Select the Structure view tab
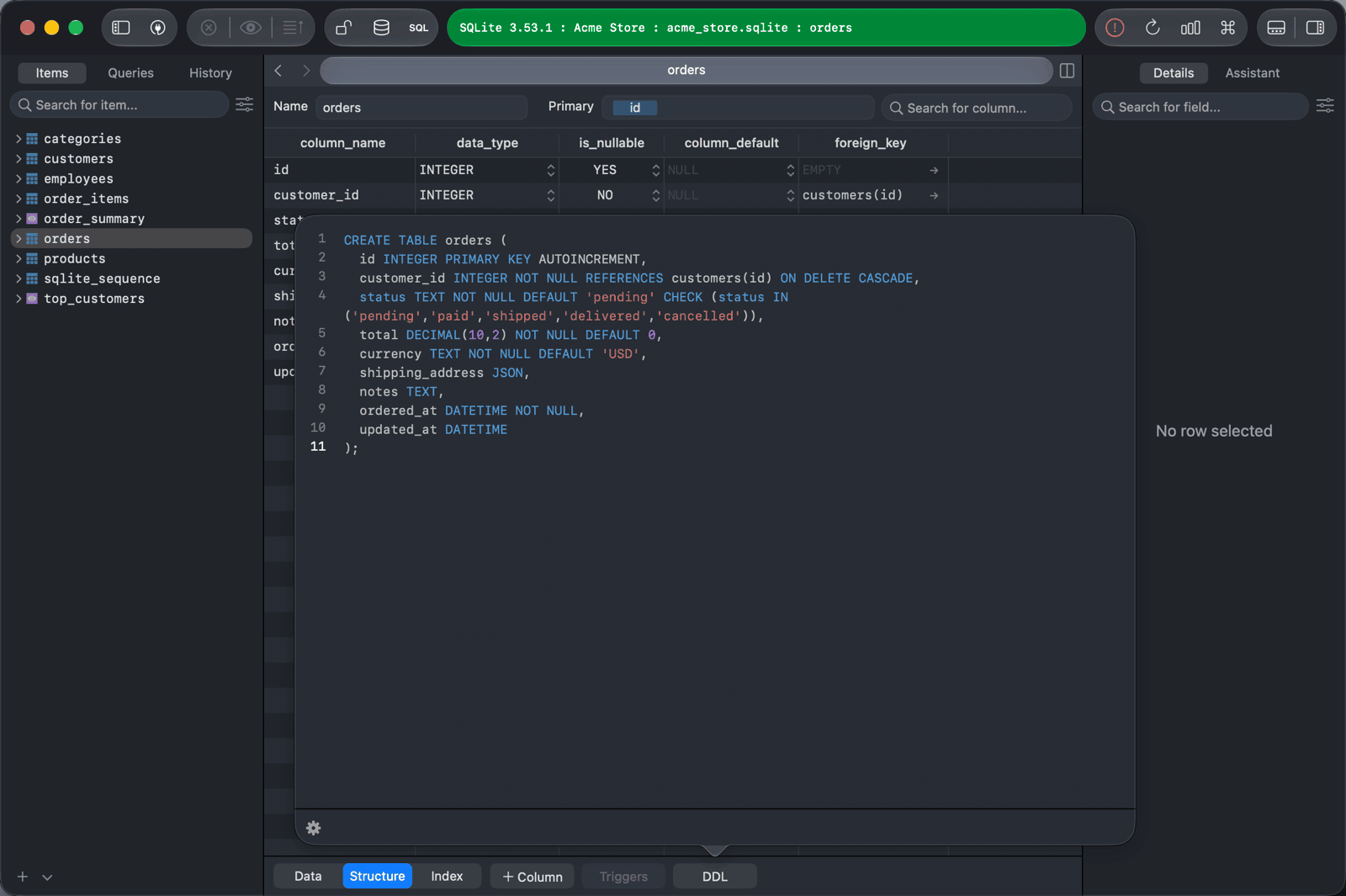This screenshot has height=896, width=1346. pos(377,876)
